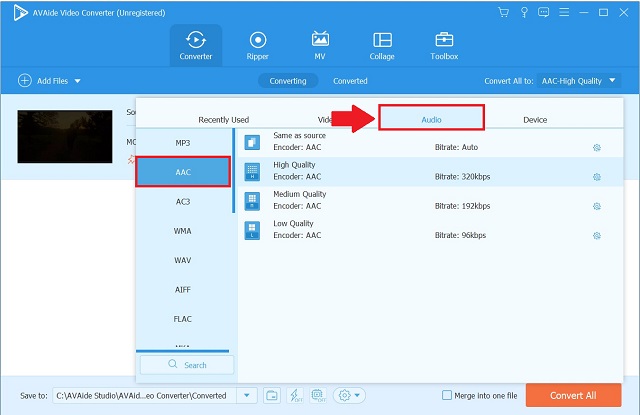Screen dimensions: 640x415
Task: Open settings gear for Medium Quality 192kbps
Action: [x=597, y=206]
